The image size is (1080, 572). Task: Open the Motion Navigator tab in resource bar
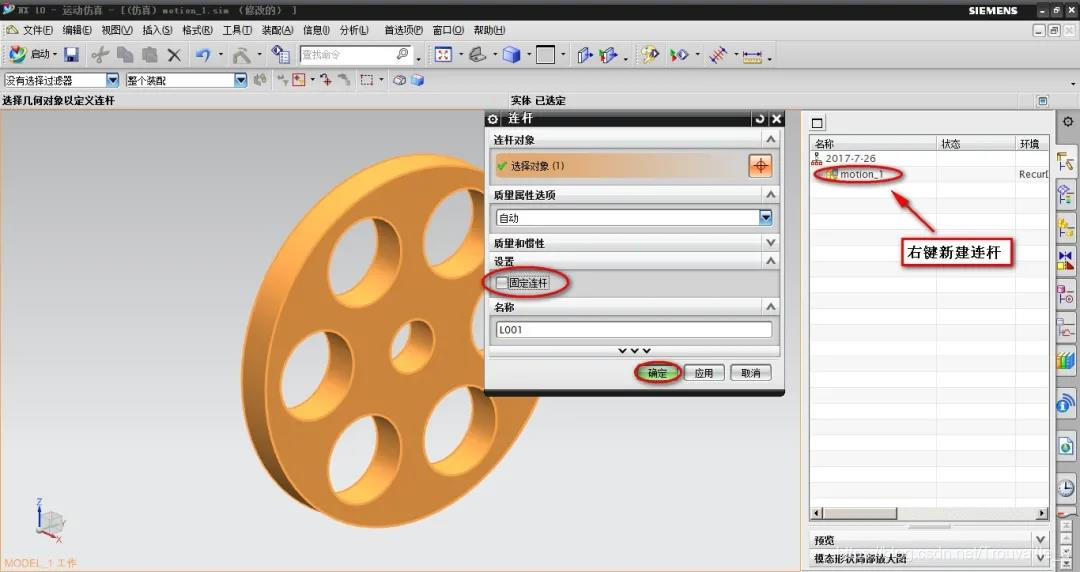pyautogui.click(x=1066, y=163)
